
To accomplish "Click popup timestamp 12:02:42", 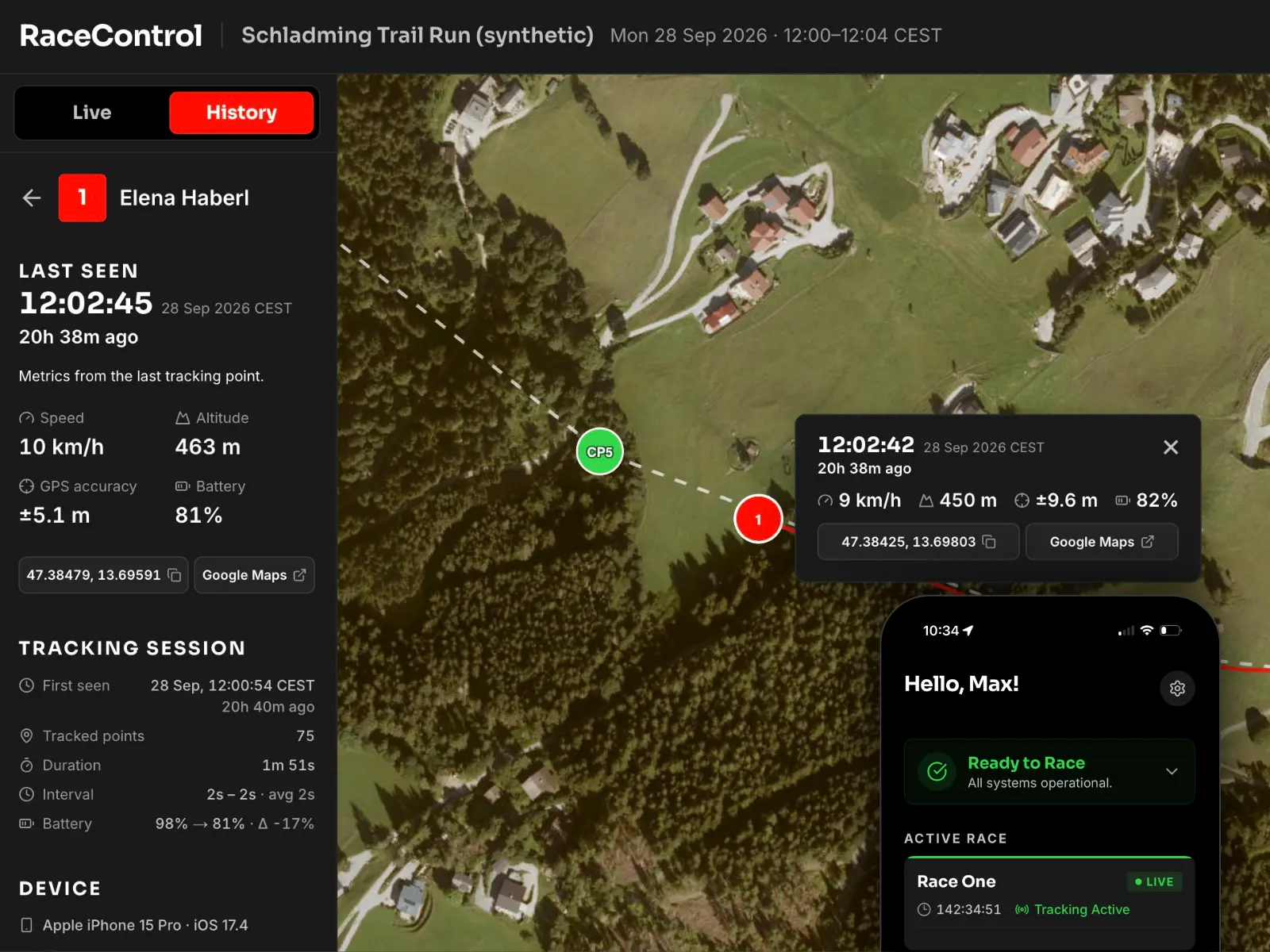I will coord(866,444).
